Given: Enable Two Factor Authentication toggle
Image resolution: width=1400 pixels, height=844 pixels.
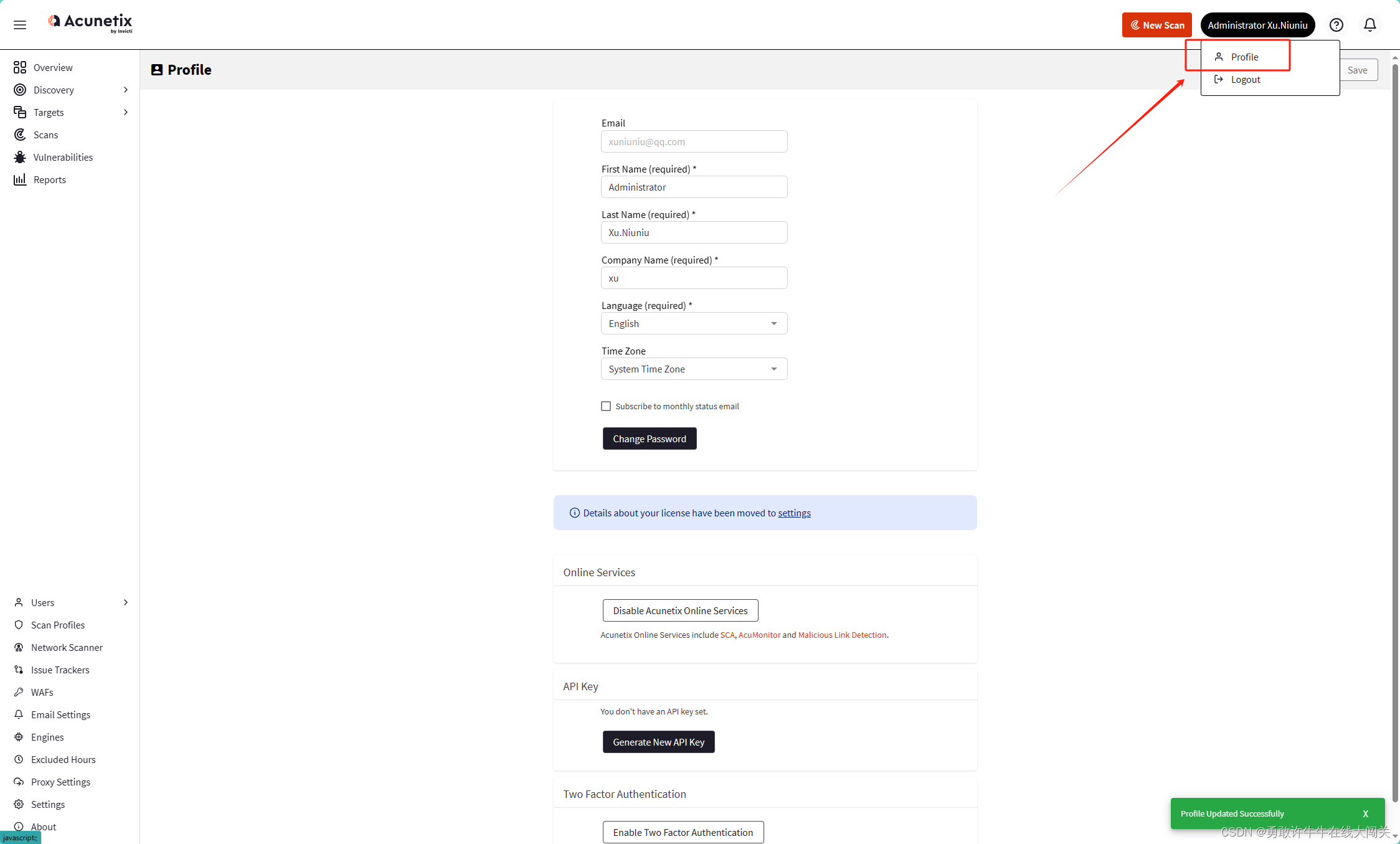Looking at the screenshot, I should coord(682,831).
